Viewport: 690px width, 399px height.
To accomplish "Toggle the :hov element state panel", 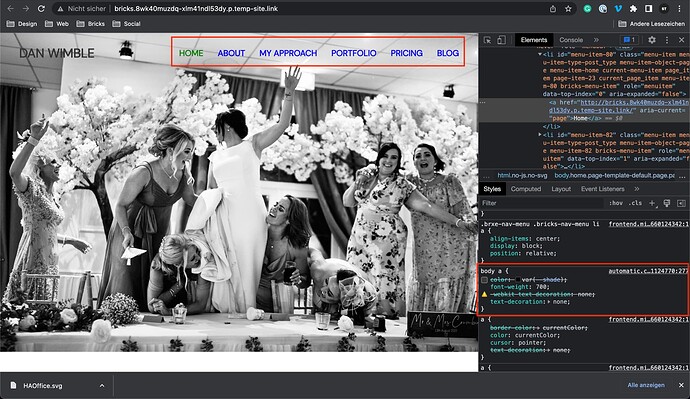I will coord(616,203).
